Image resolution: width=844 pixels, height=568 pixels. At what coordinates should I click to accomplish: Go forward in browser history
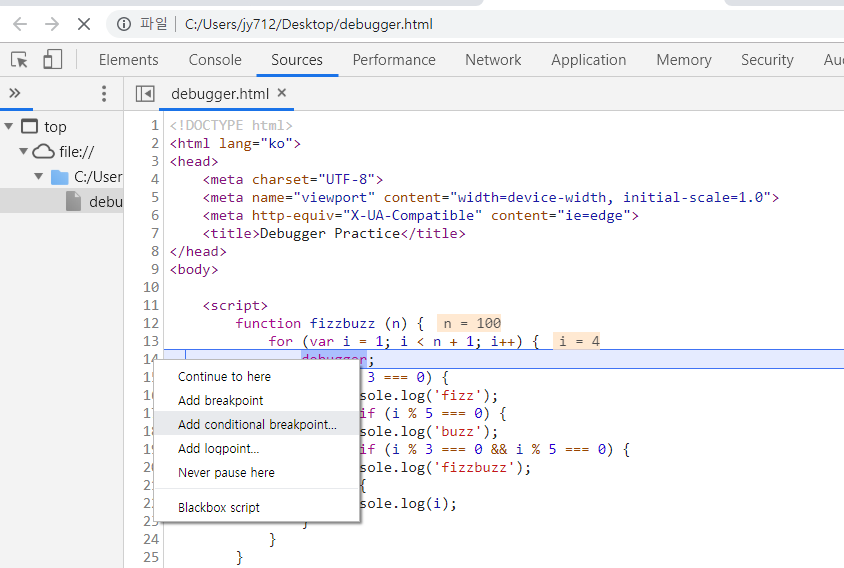pyautogui.click(x=52, y=24)
